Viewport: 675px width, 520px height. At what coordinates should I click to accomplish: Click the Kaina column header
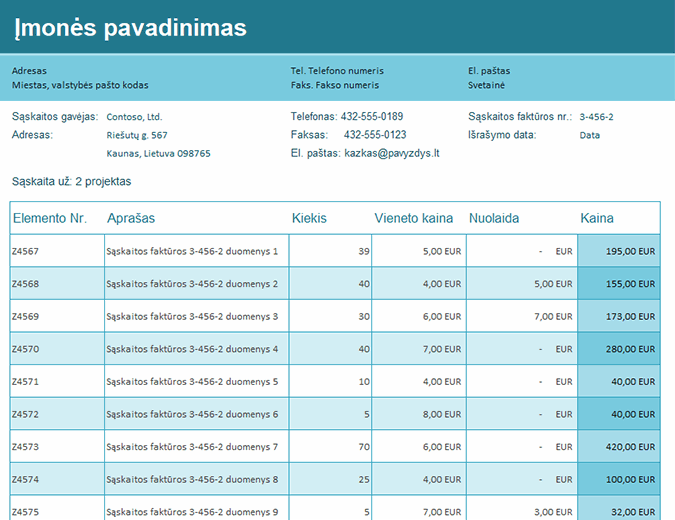click(597, 218)
